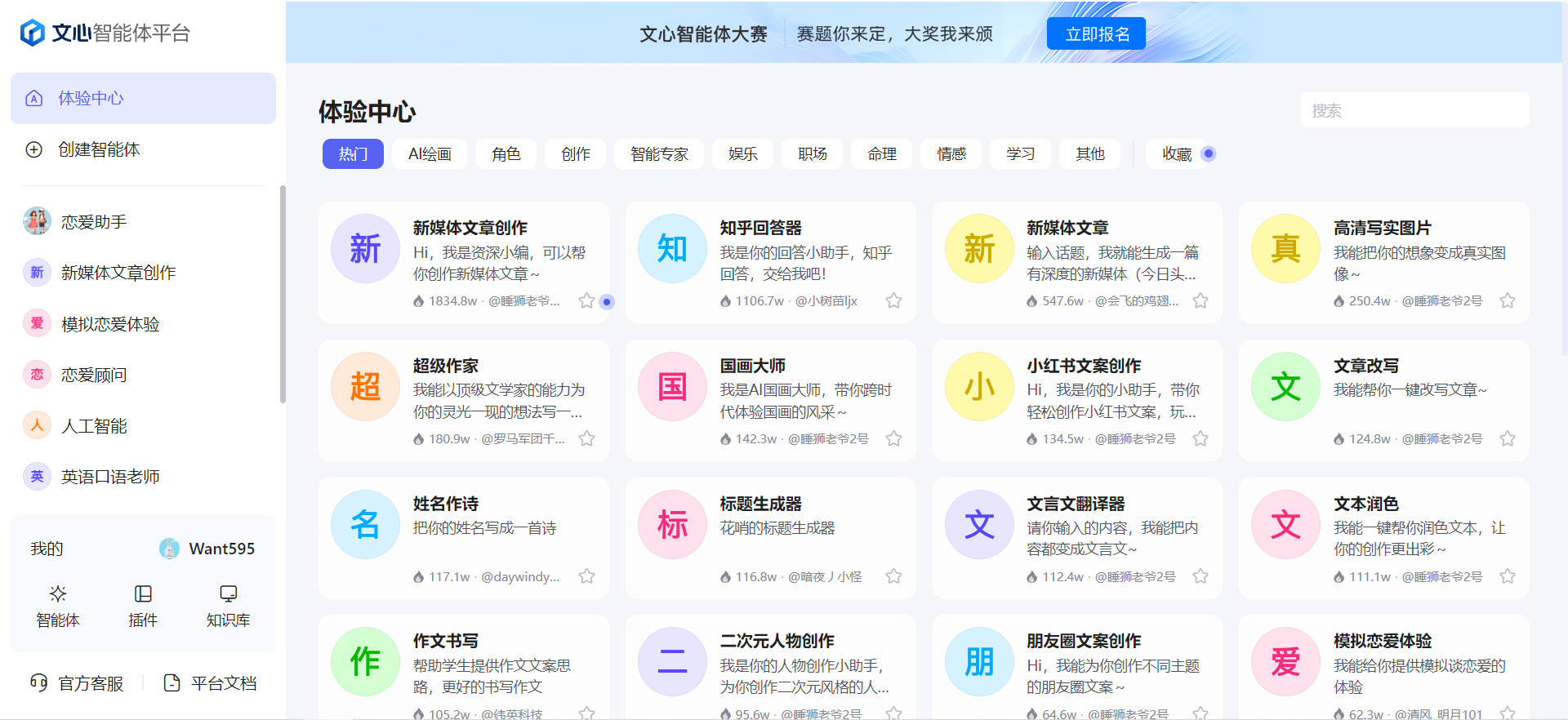Open my 插件 section
This screenshot has width=1568, height=720.
point(143,607)
